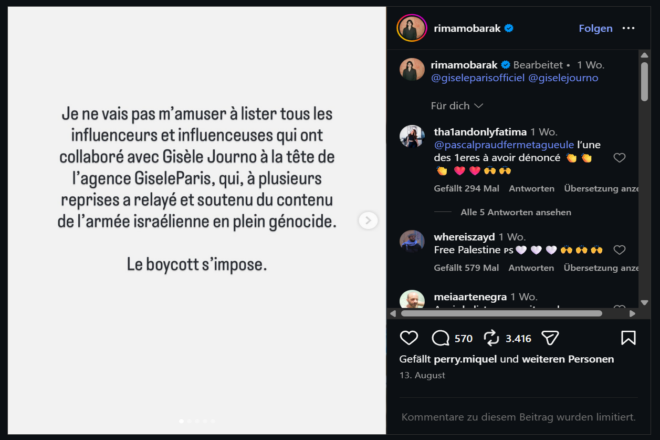
Task: Repost using the arrows icon
Action: pos(491,338)
